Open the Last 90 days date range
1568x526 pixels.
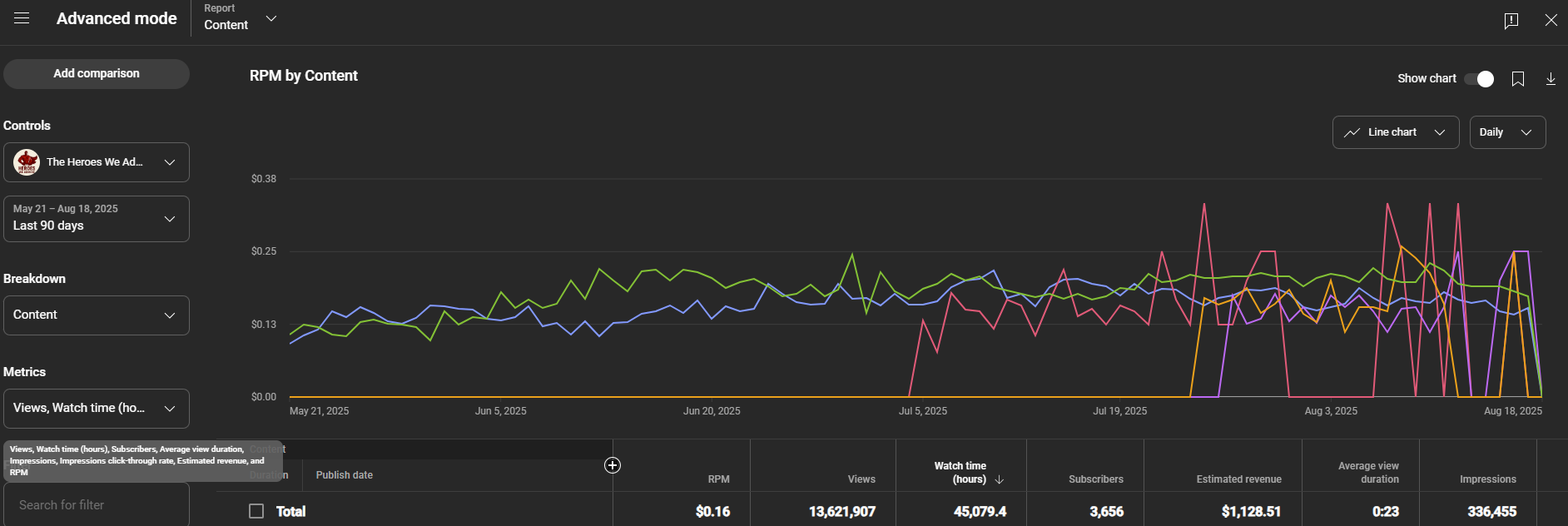97,219
